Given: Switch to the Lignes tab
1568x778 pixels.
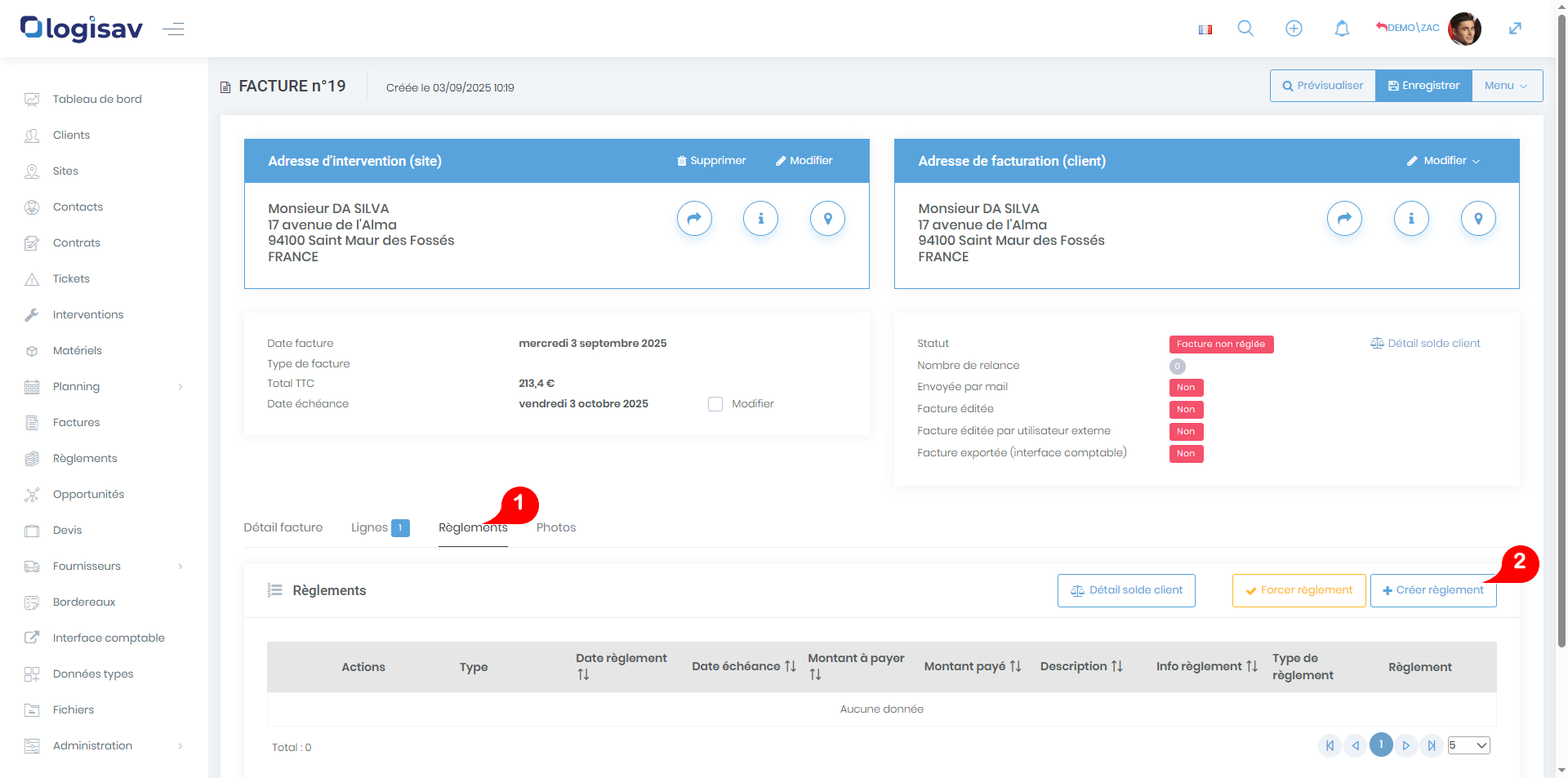Looking at the screenshot, I should pyautogui.click(x=380, y=528).
